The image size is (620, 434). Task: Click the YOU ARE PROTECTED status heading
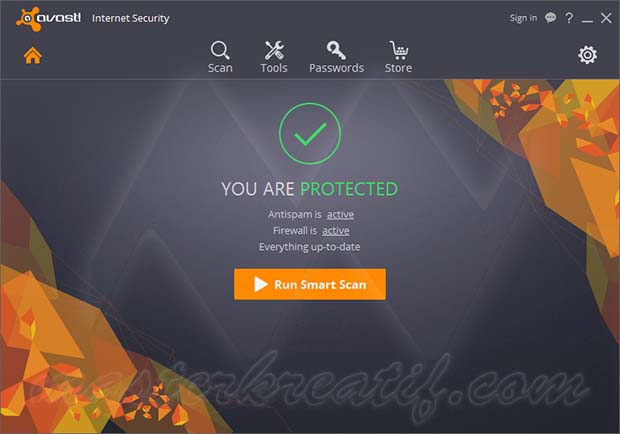click(x=310, y=189)
